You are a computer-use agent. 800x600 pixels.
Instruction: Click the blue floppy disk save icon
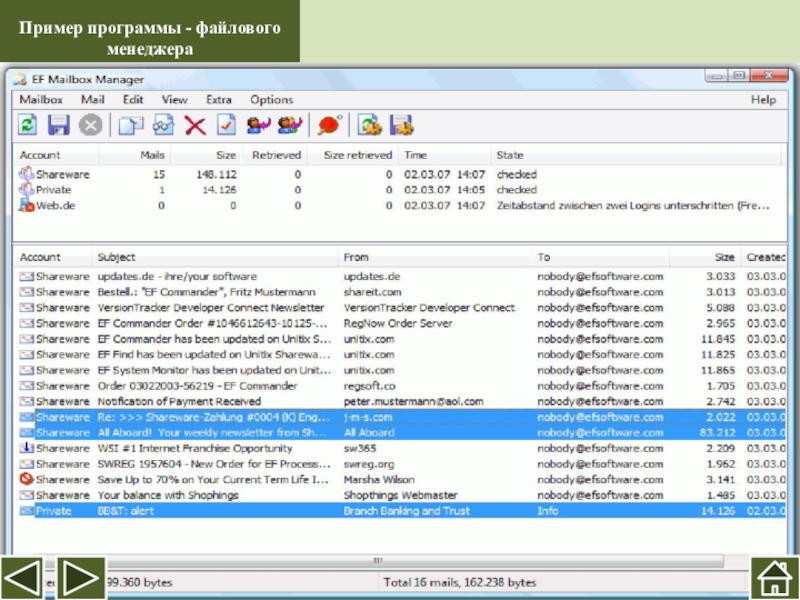[x=59, y=125]
